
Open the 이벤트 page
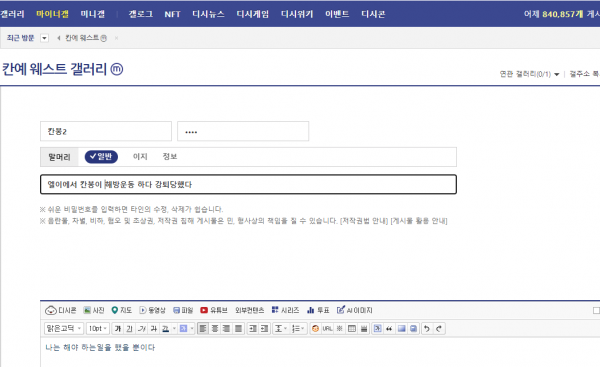[x=337, y=14]
